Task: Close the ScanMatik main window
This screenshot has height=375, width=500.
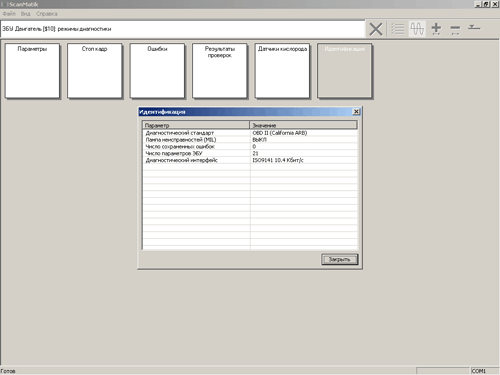Action: (495, 4)
